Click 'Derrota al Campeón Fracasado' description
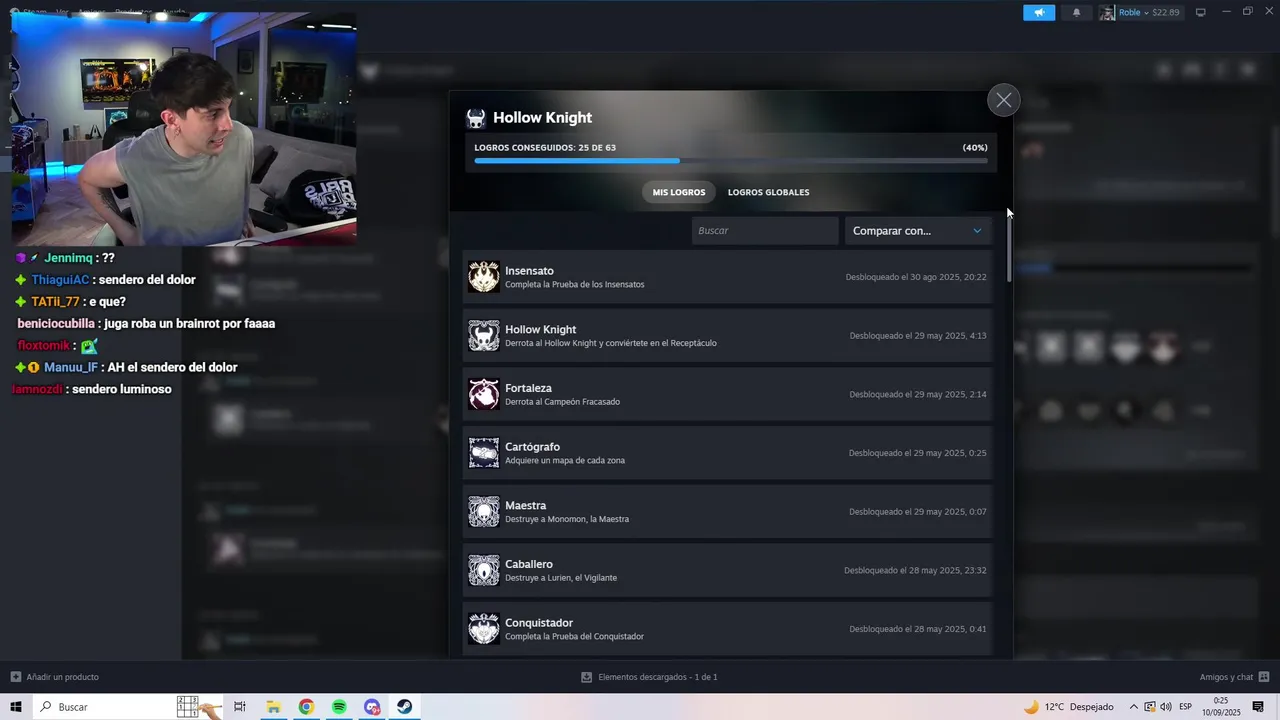1280x720 pixels. click(x=562, y=402)
